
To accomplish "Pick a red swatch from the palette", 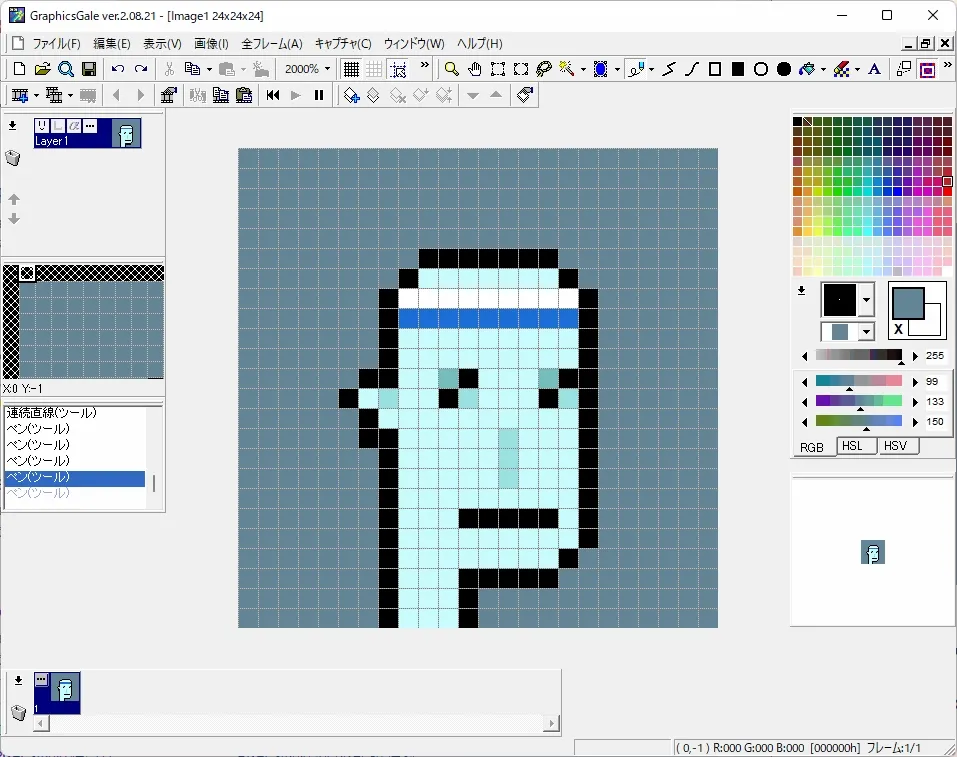I will pyautogui.click(x=947, y=192).
